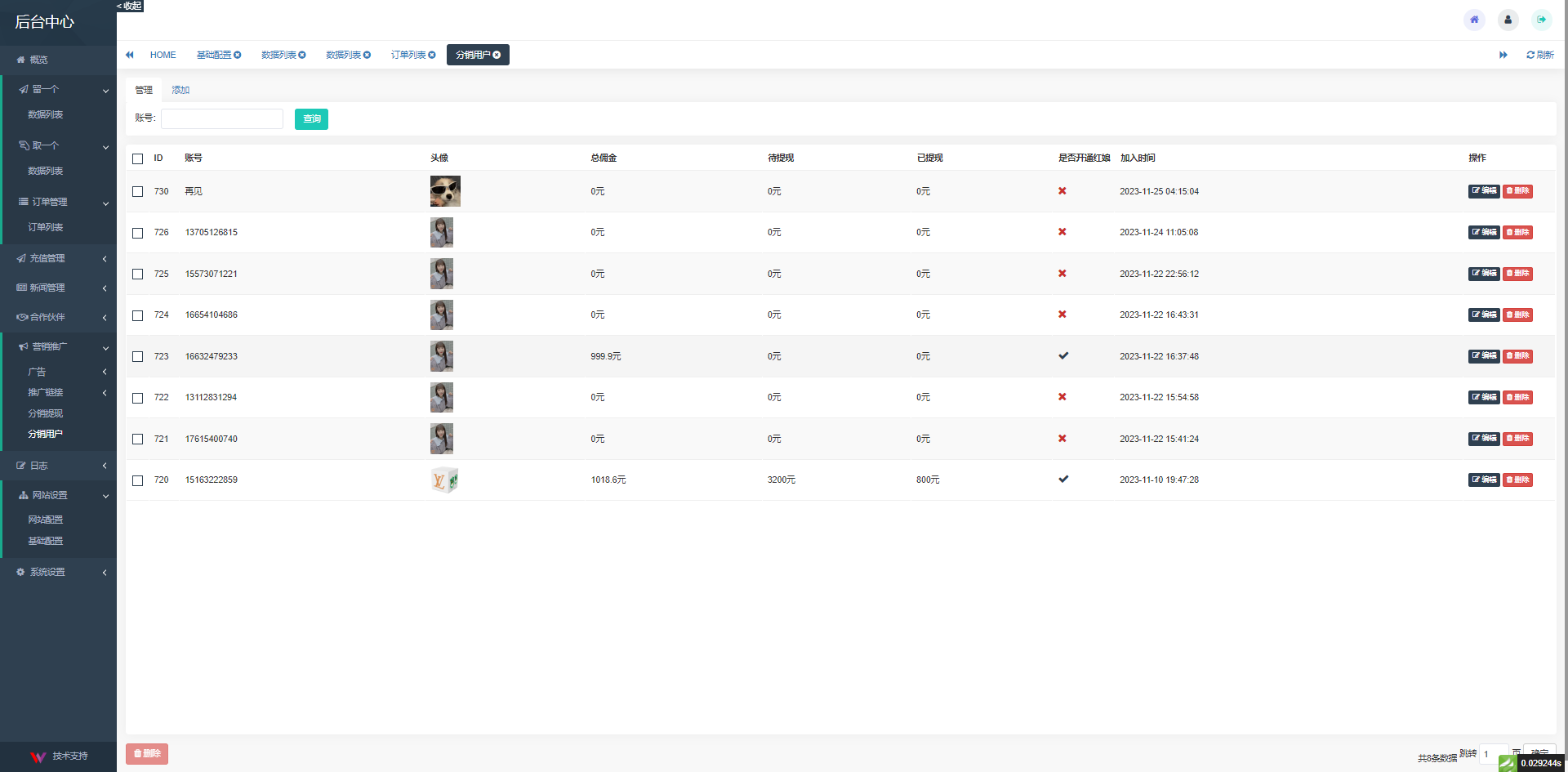Delete user 13705126815 with red 删除 button
Viewport: 1568px width, 772px height.
tap(1517, 232)
